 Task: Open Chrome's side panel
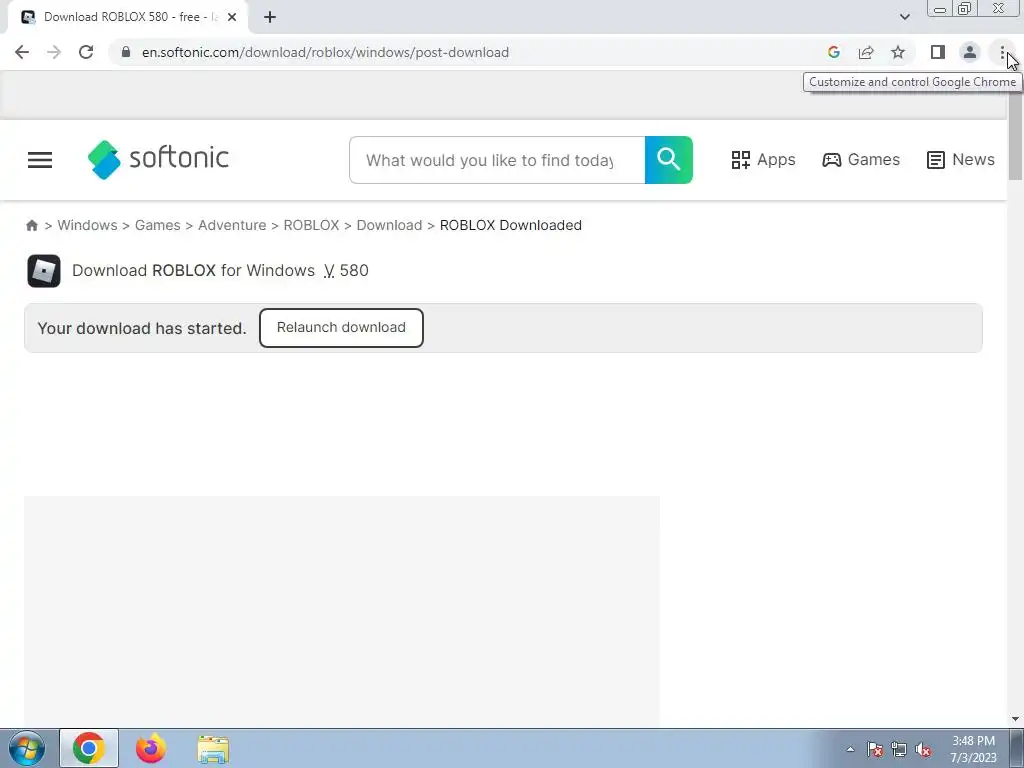[x=938, y=52]
